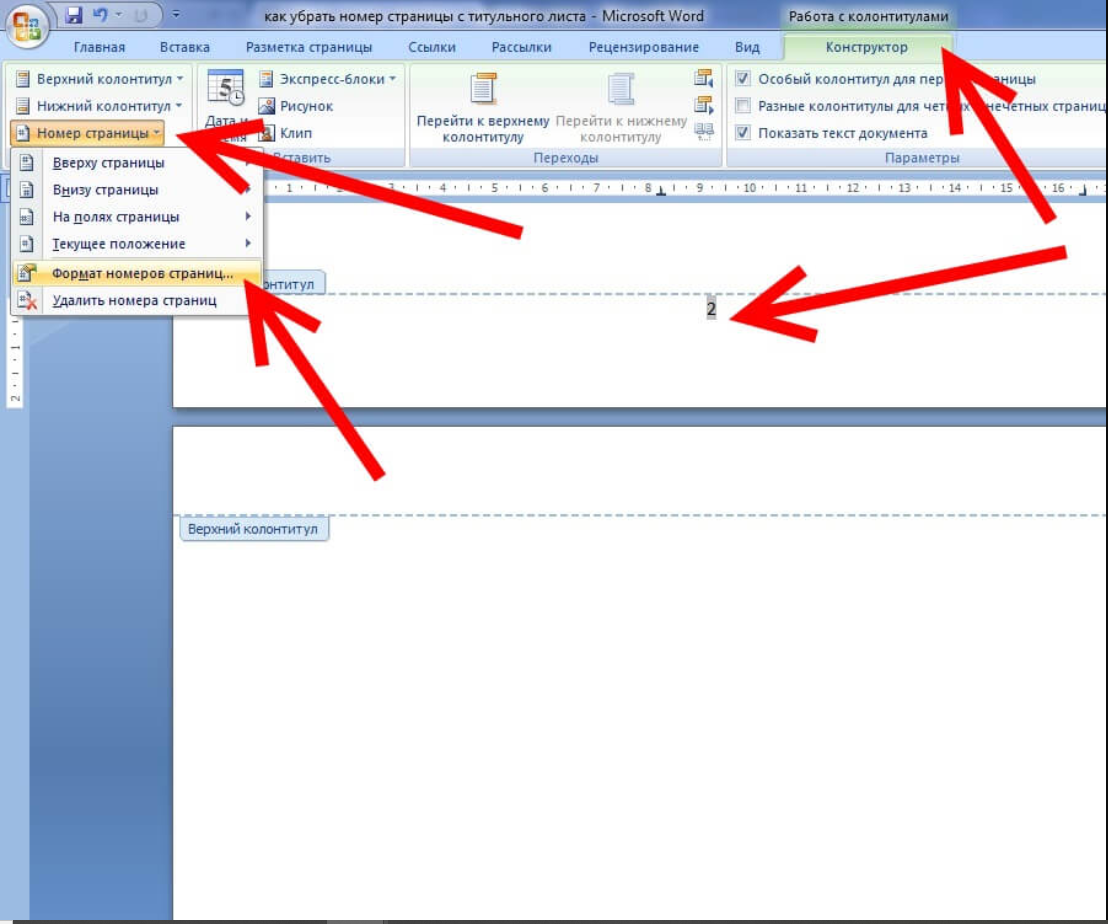This screenshot has height=924, width=1108.
Task: Open the Главная ribbon tab
Action: pyautogui.click(x=99, y=47)
